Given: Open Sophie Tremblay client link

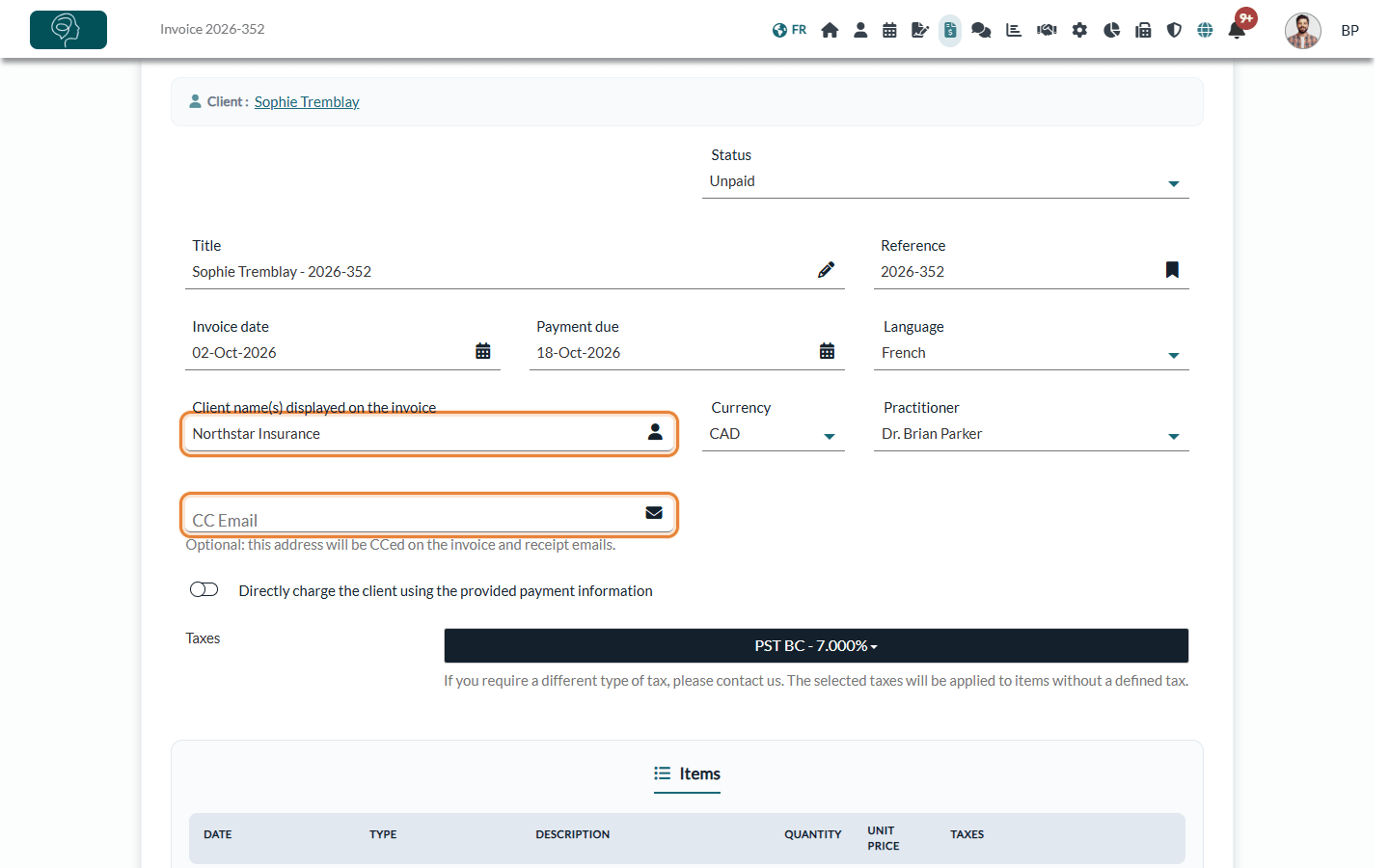Looking at the screenshot, I should point(307,102).
